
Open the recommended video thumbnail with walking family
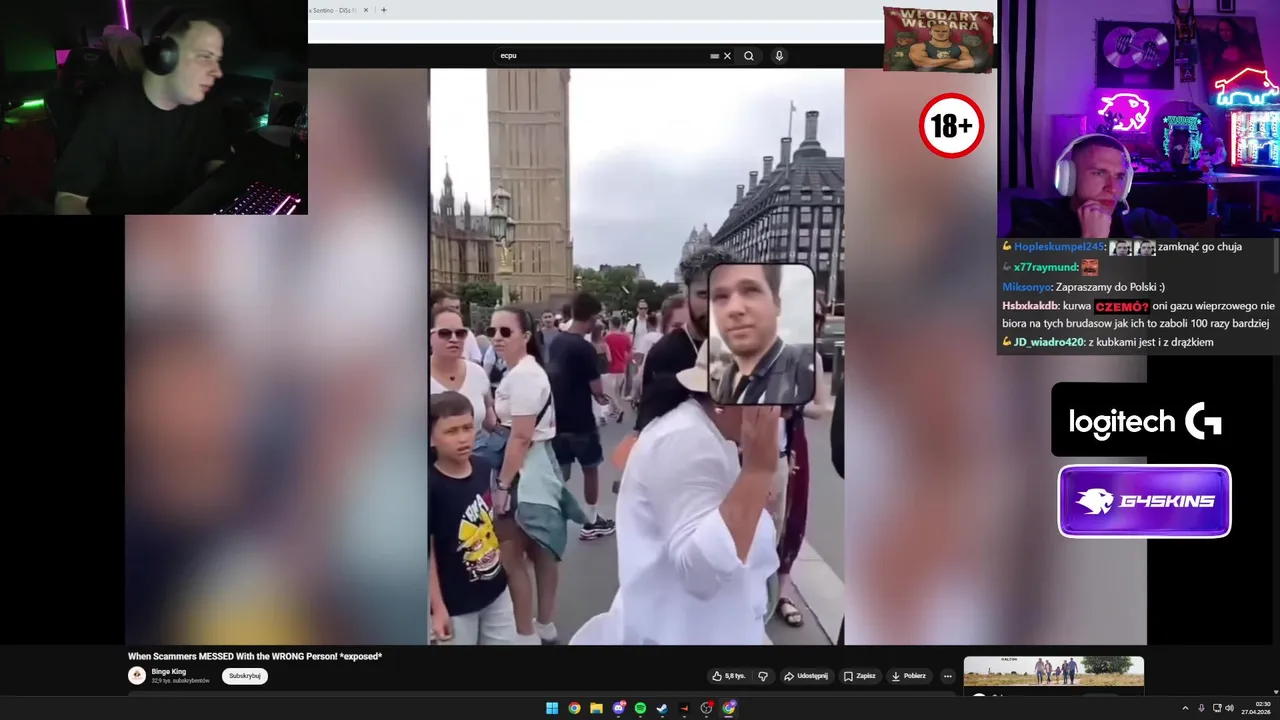pyautogui.click(x=1054, y=671)
